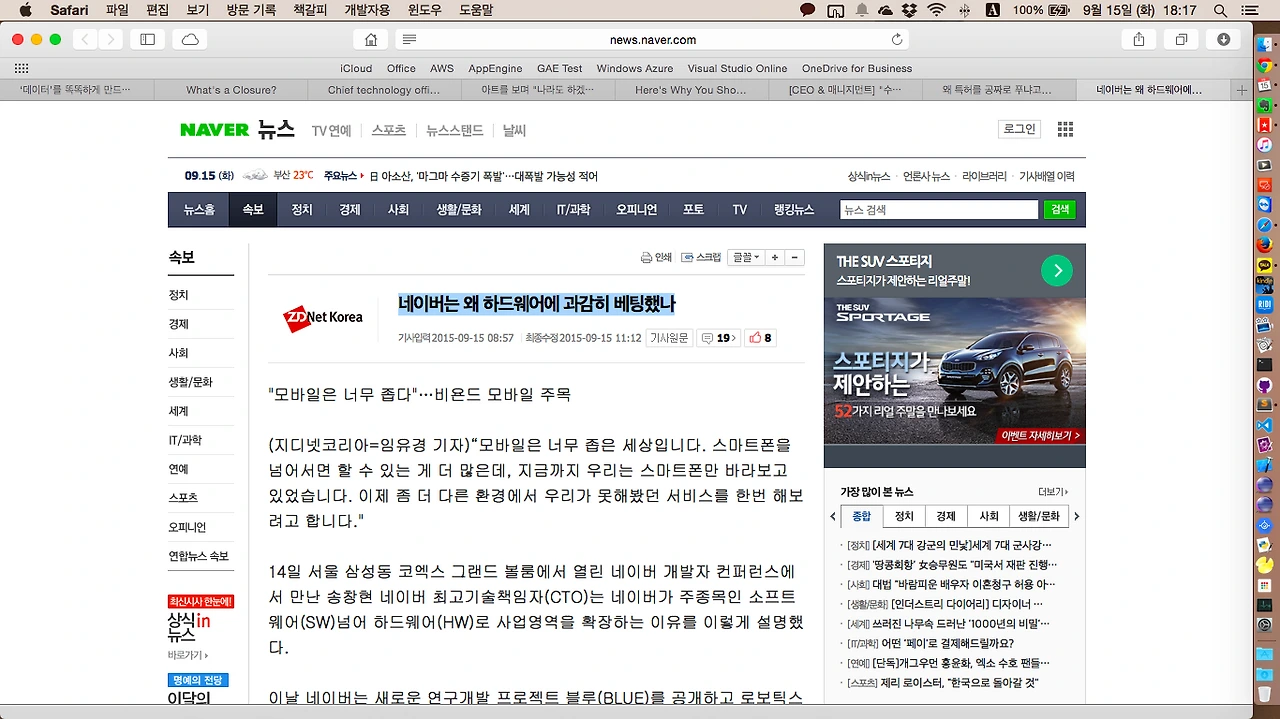Open 연합뉴스 속보 in the left sidebar
The image size is (1280, 719).
coord(198,556)
